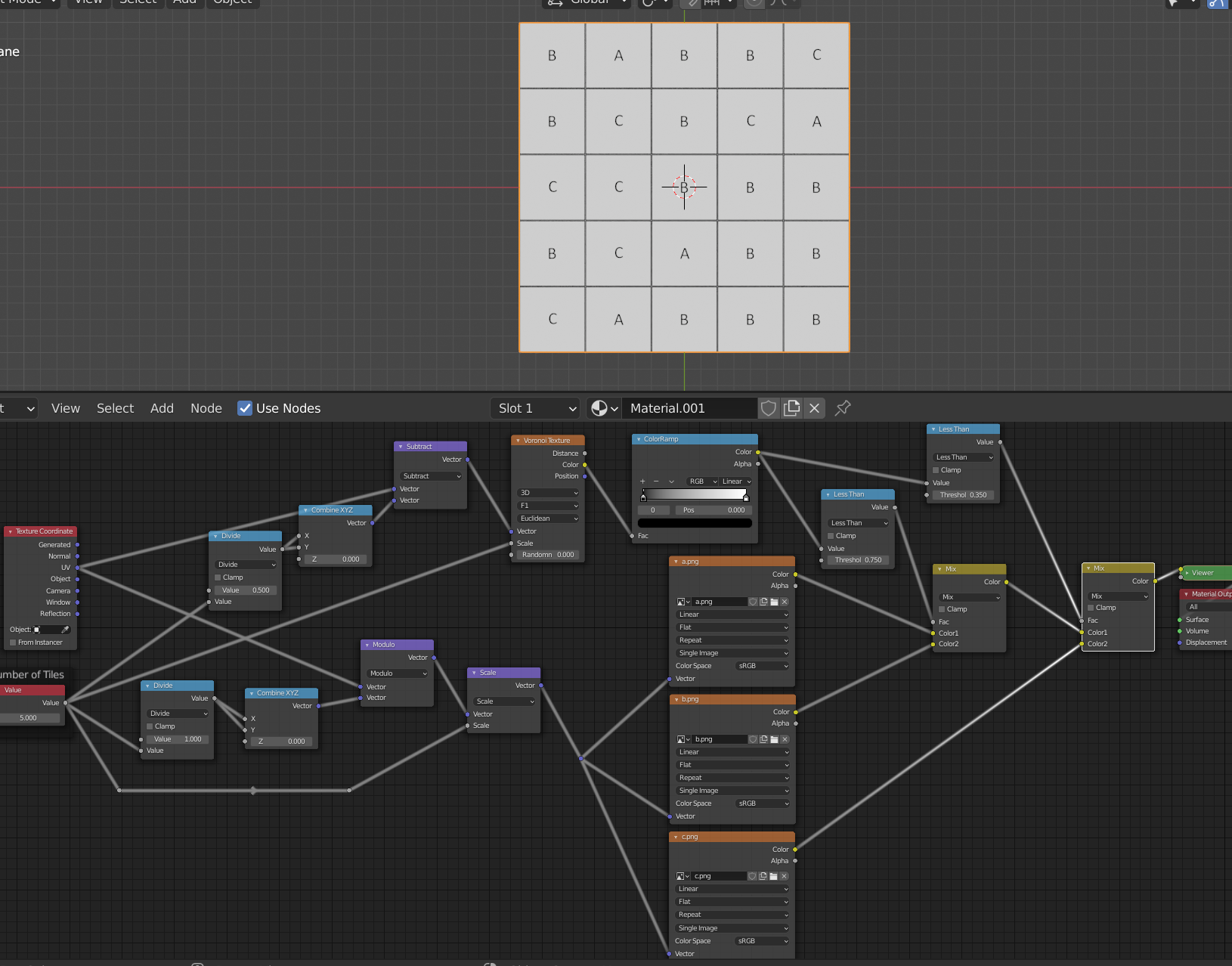Duplicate the image in the b.png node

click(763, 739)
